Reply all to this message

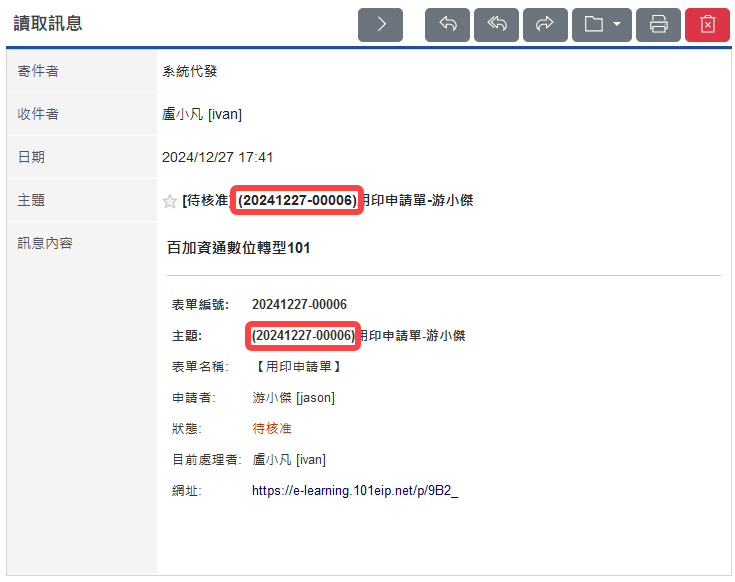496,25
